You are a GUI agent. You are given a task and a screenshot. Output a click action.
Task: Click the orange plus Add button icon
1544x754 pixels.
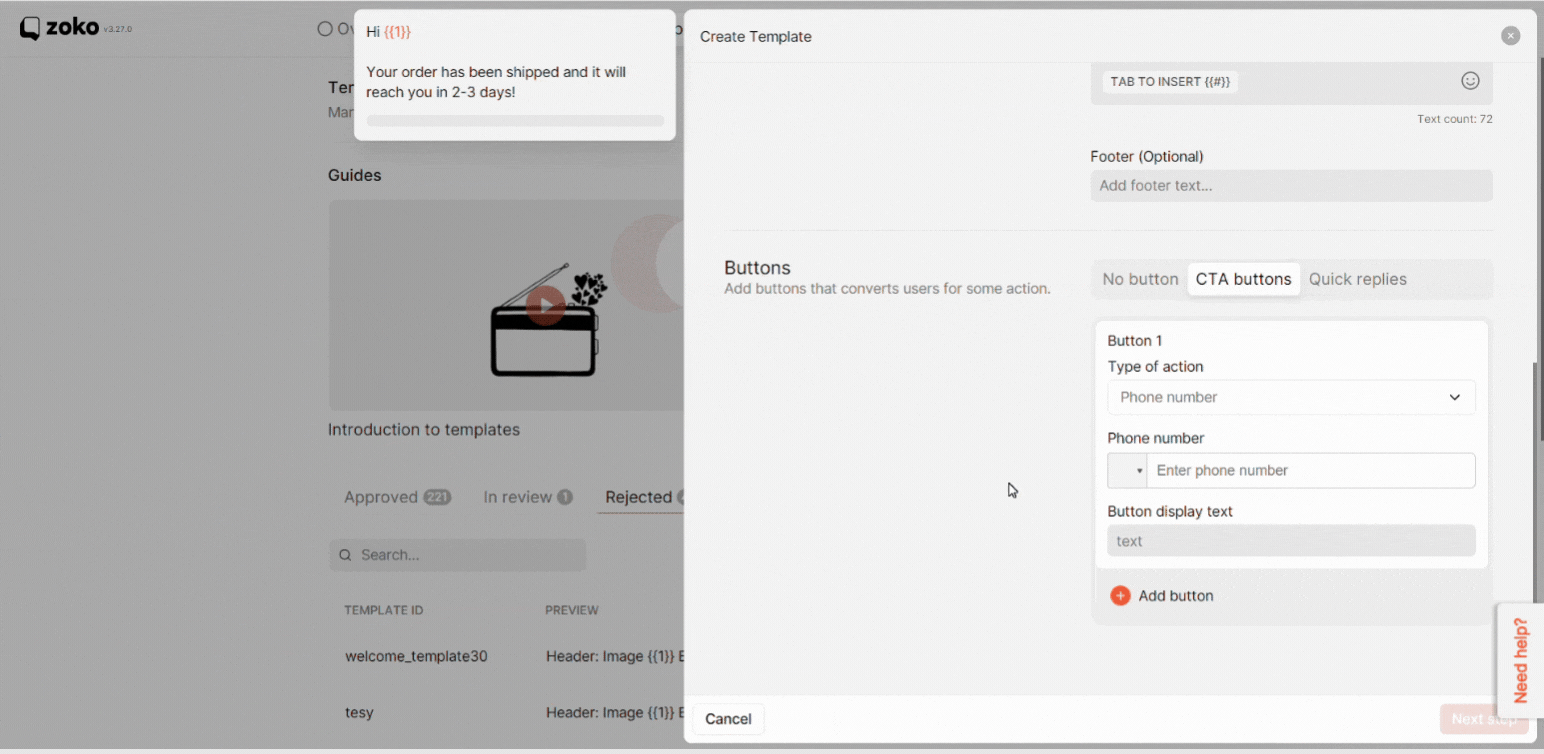pyautogui.click(x=1120, y=596)
